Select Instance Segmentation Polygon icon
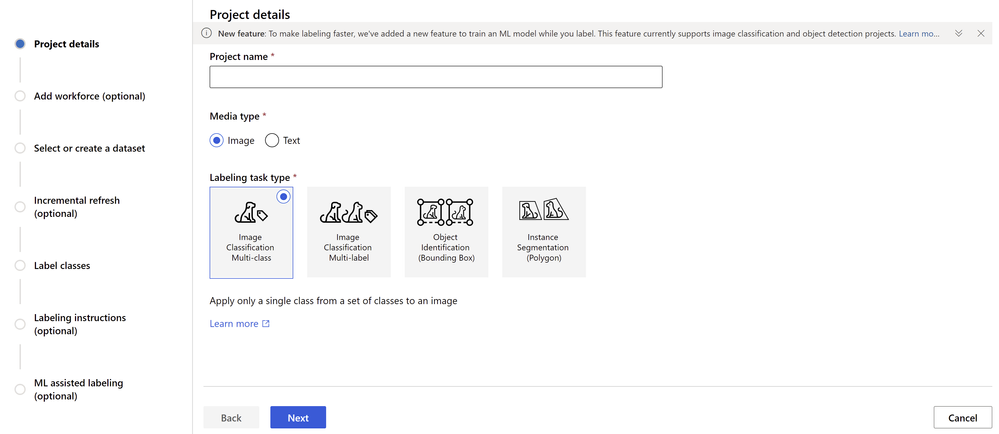 (543, 210)
